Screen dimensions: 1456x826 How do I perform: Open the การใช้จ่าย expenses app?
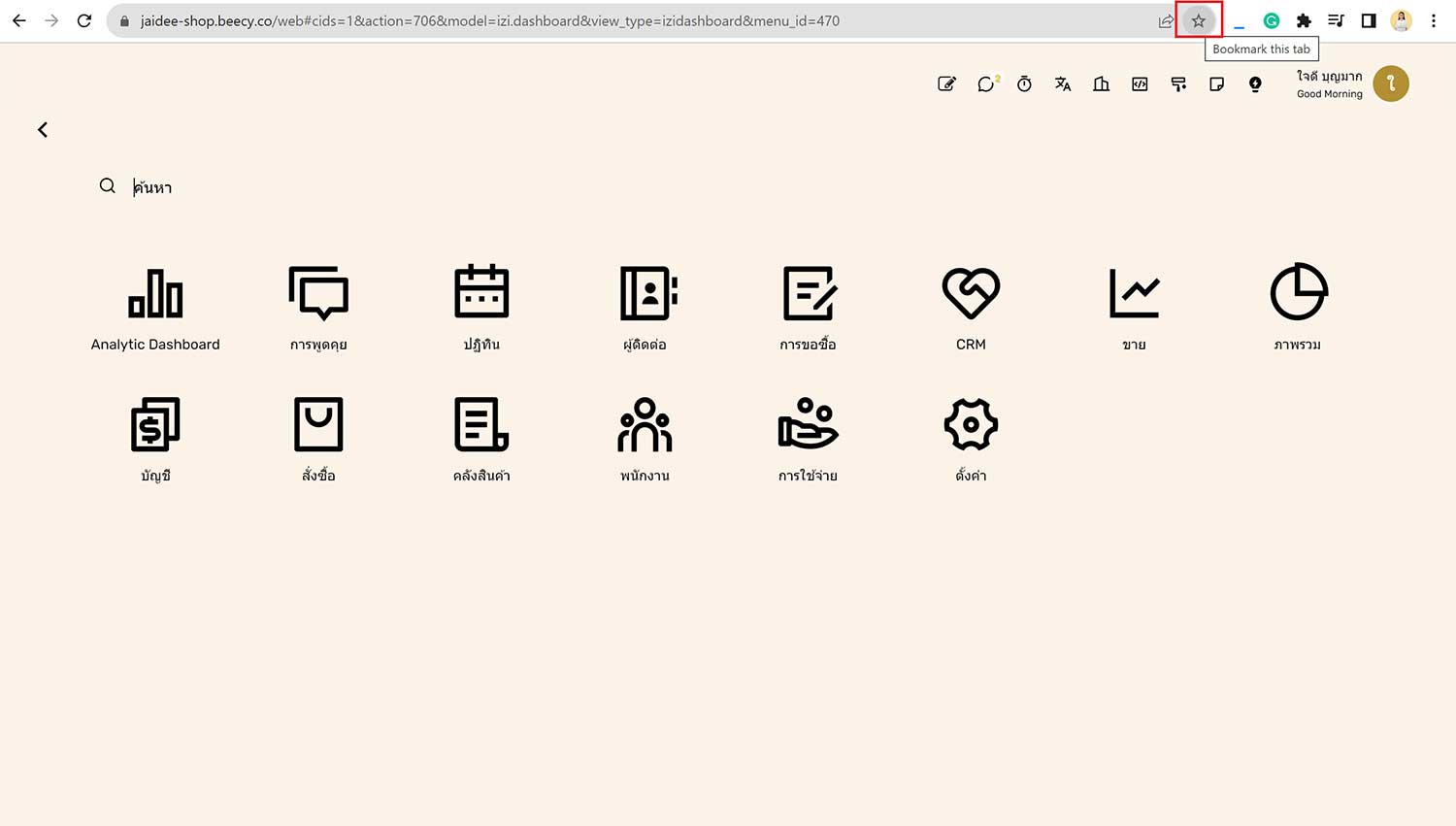[x=808, y=425]
